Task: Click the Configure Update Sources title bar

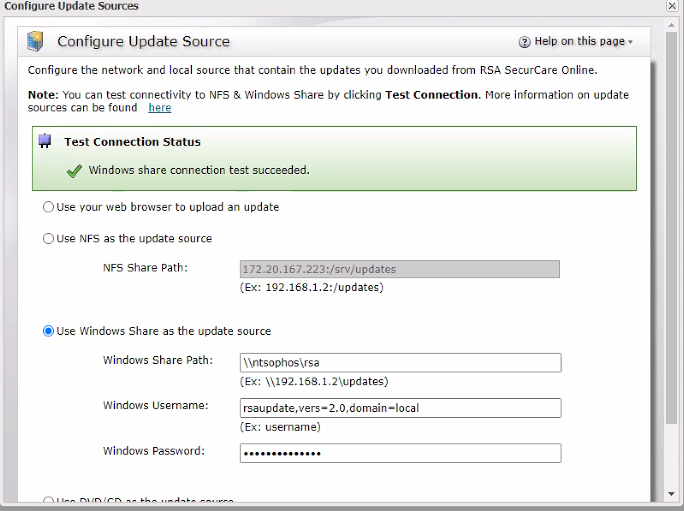Action: (300, 6)
